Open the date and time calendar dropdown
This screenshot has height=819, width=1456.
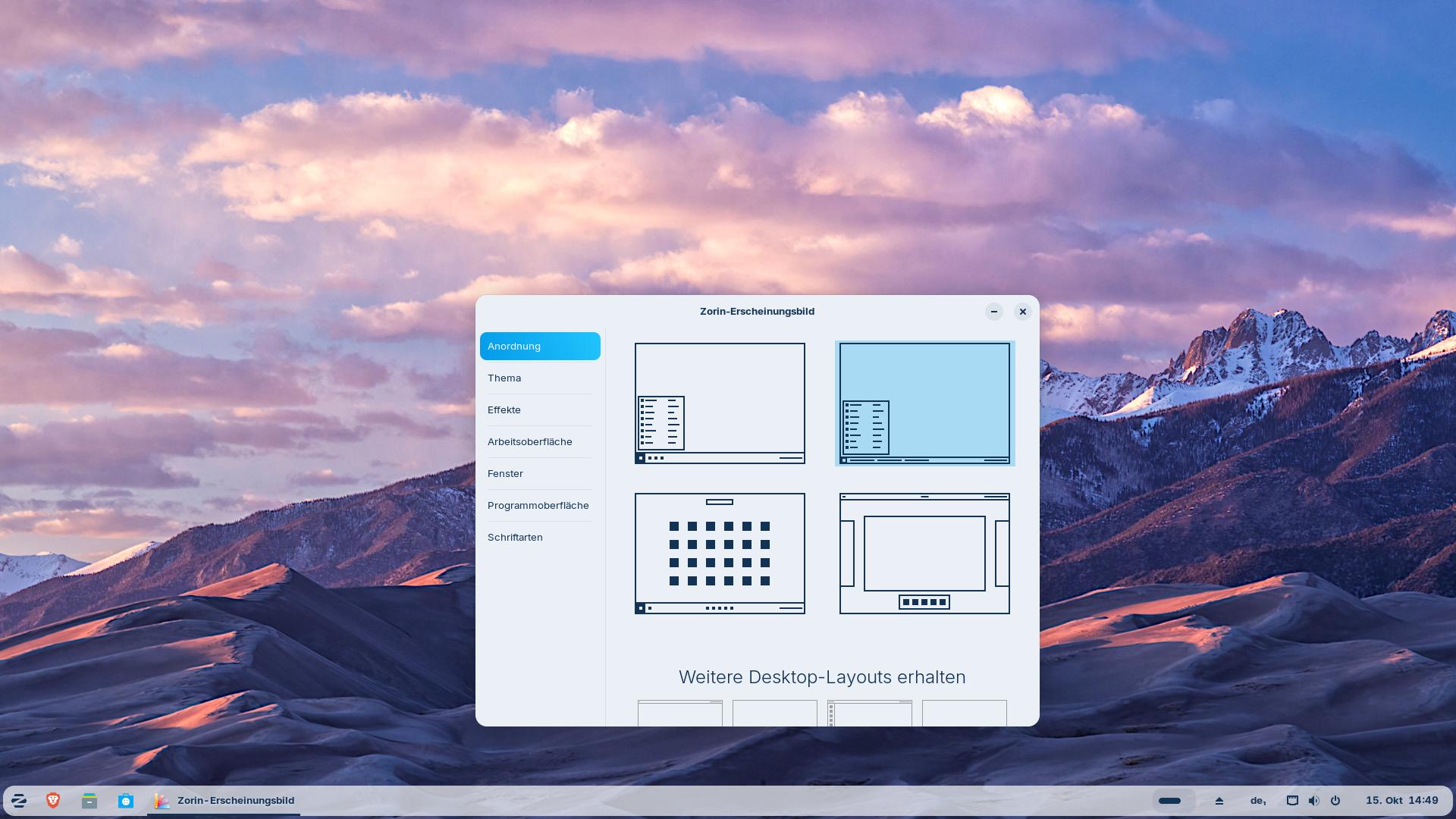click(x=1401, y=801)
